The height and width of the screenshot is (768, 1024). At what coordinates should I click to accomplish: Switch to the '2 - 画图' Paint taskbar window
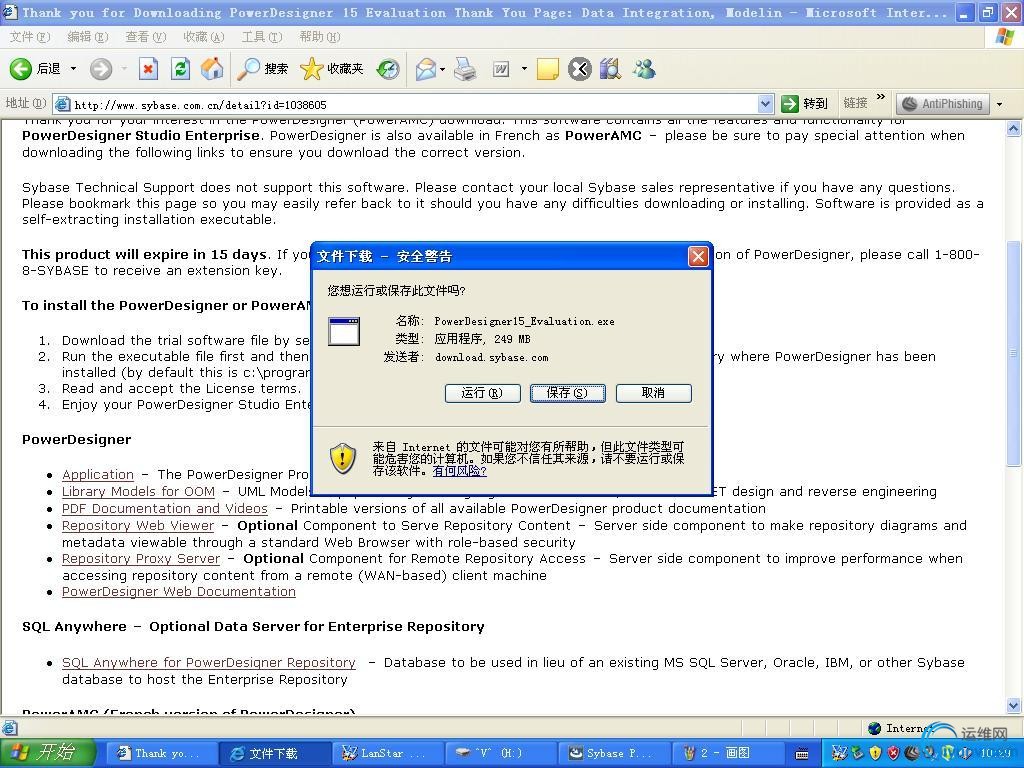point(728,754)
